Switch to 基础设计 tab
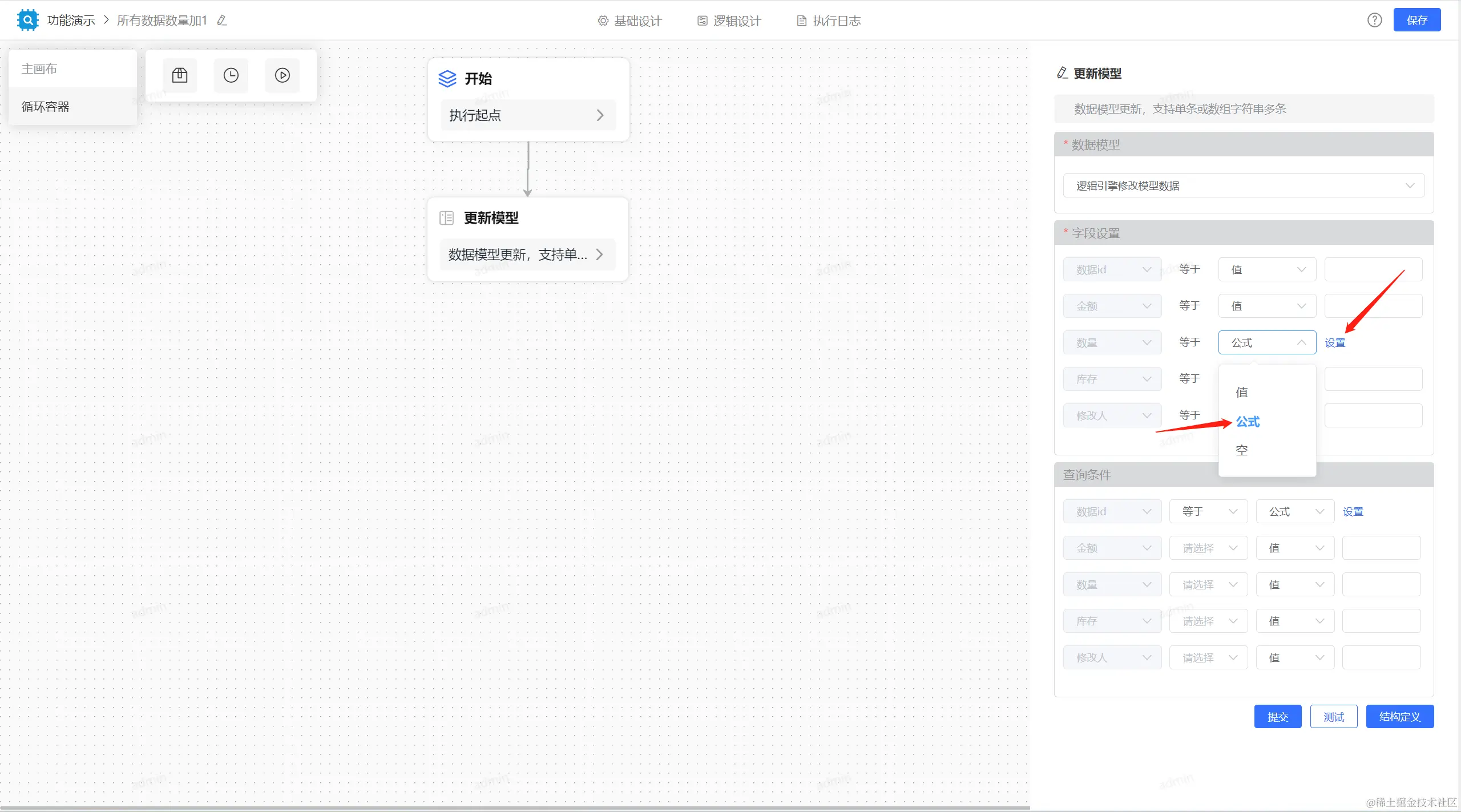 (x=630, y=21)
